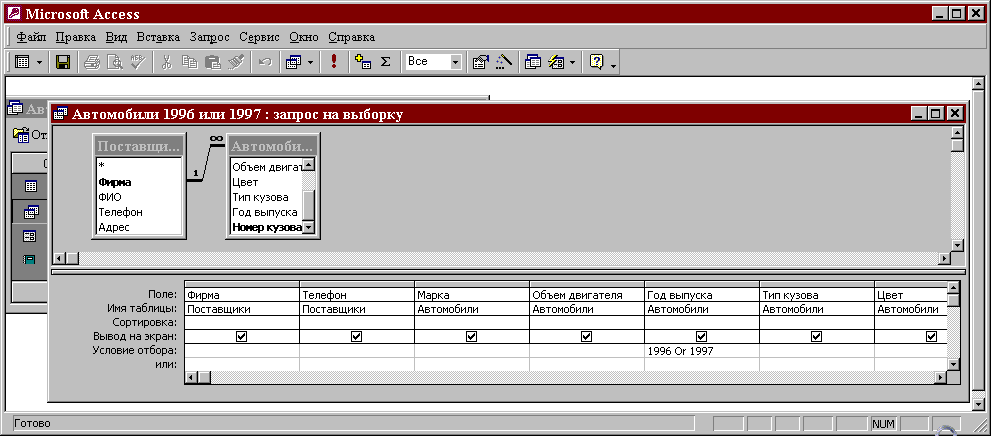Click the Поставщики field list title bar

pyautogui.click(x=139, y=147)
